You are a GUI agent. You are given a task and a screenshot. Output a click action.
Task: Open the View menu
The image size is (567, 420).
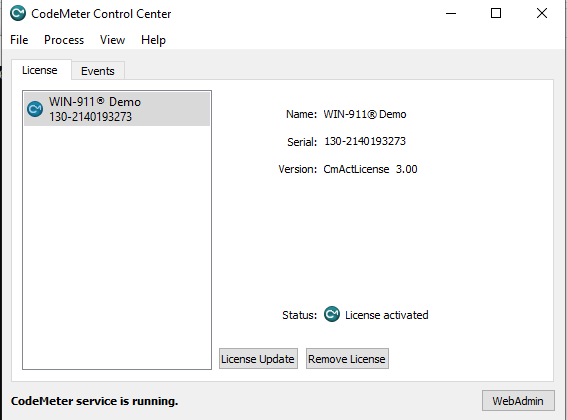click(112, 40)
